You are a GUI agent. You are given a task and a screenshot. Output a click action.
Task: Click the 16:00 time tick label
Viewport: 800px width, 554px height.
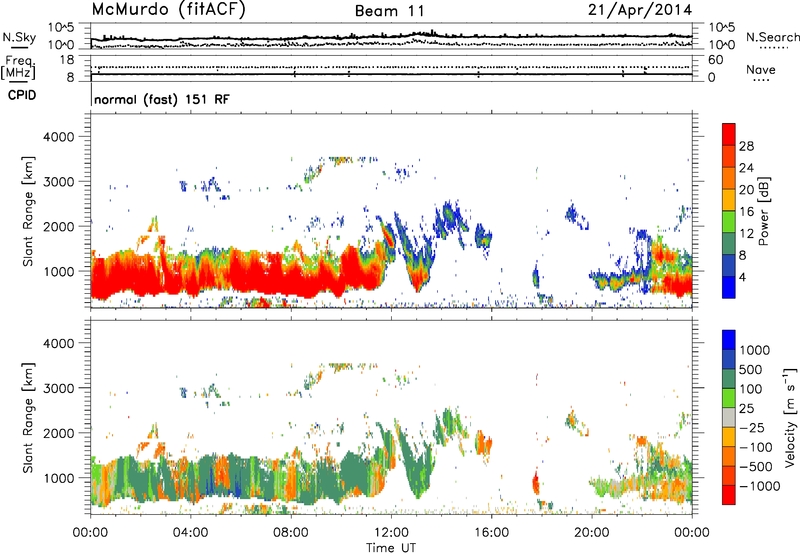491,533
